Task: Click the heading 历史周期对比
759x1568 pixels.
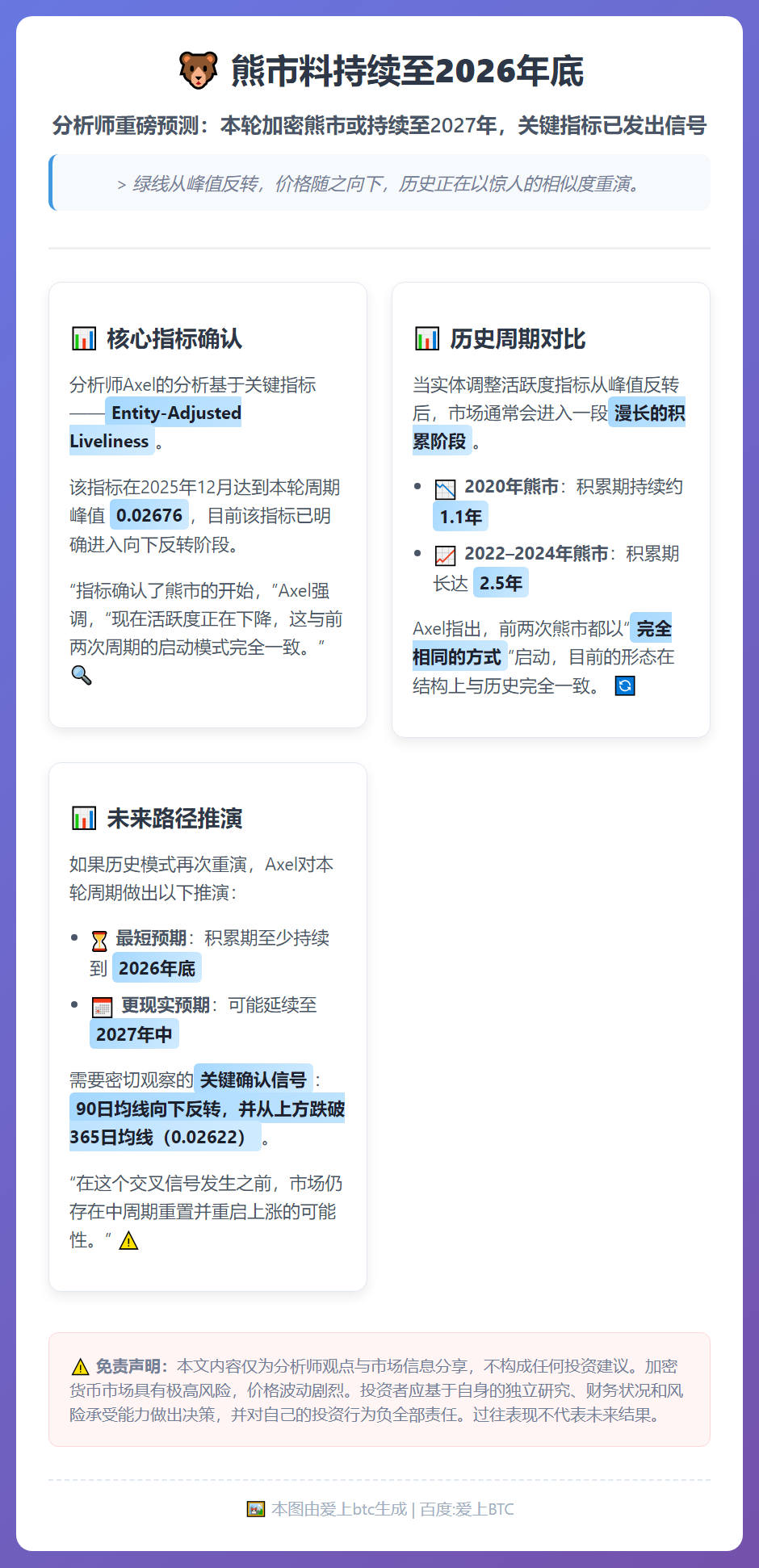Action: coord(518,338)
